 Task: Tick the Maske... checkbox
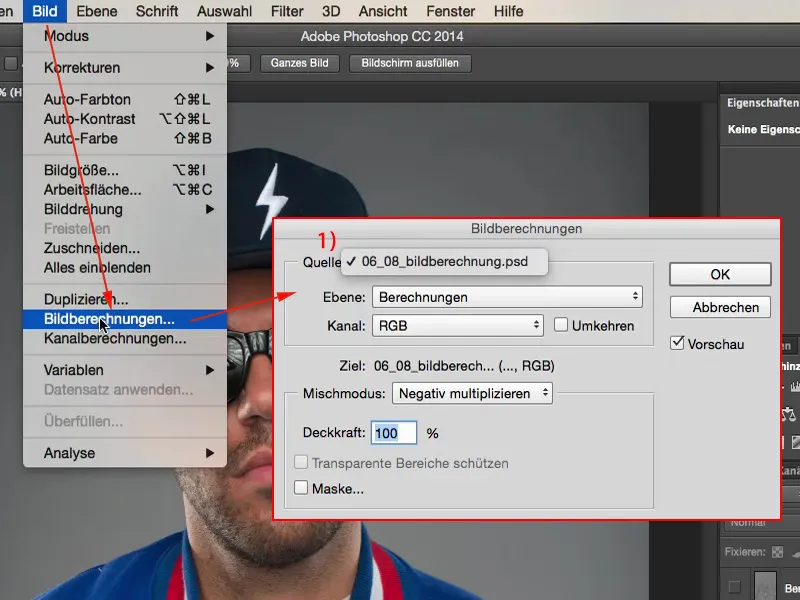[x=301, y=488]
